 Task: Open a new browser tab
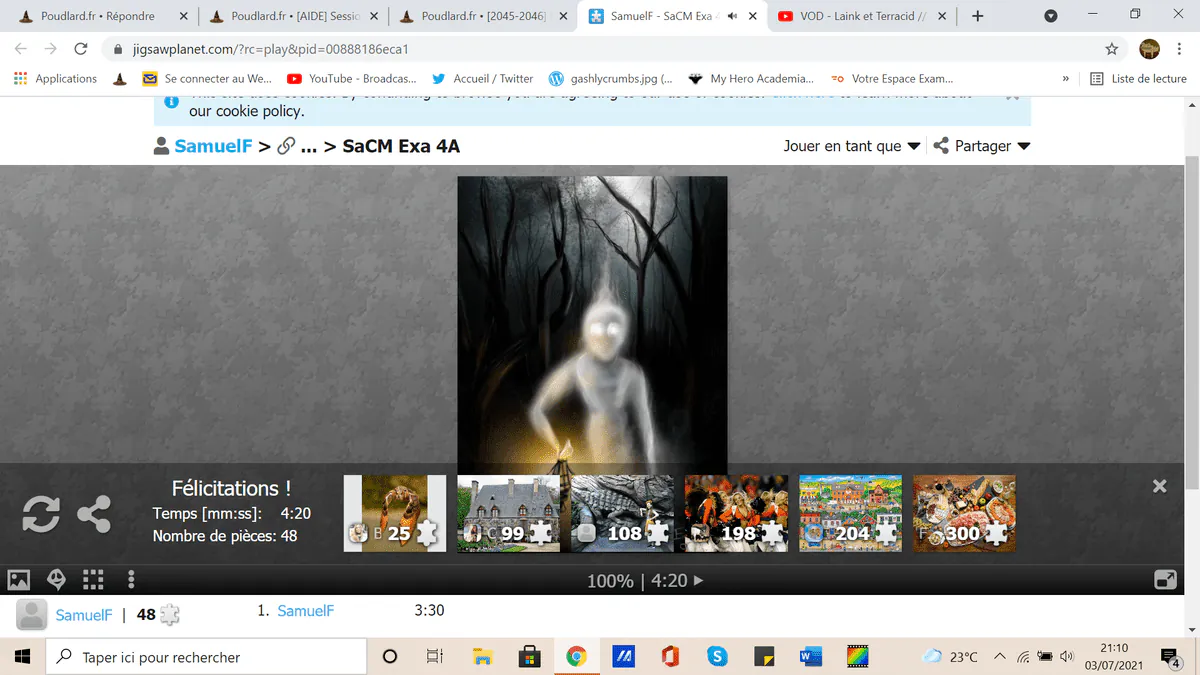click(x=977, y=16)
